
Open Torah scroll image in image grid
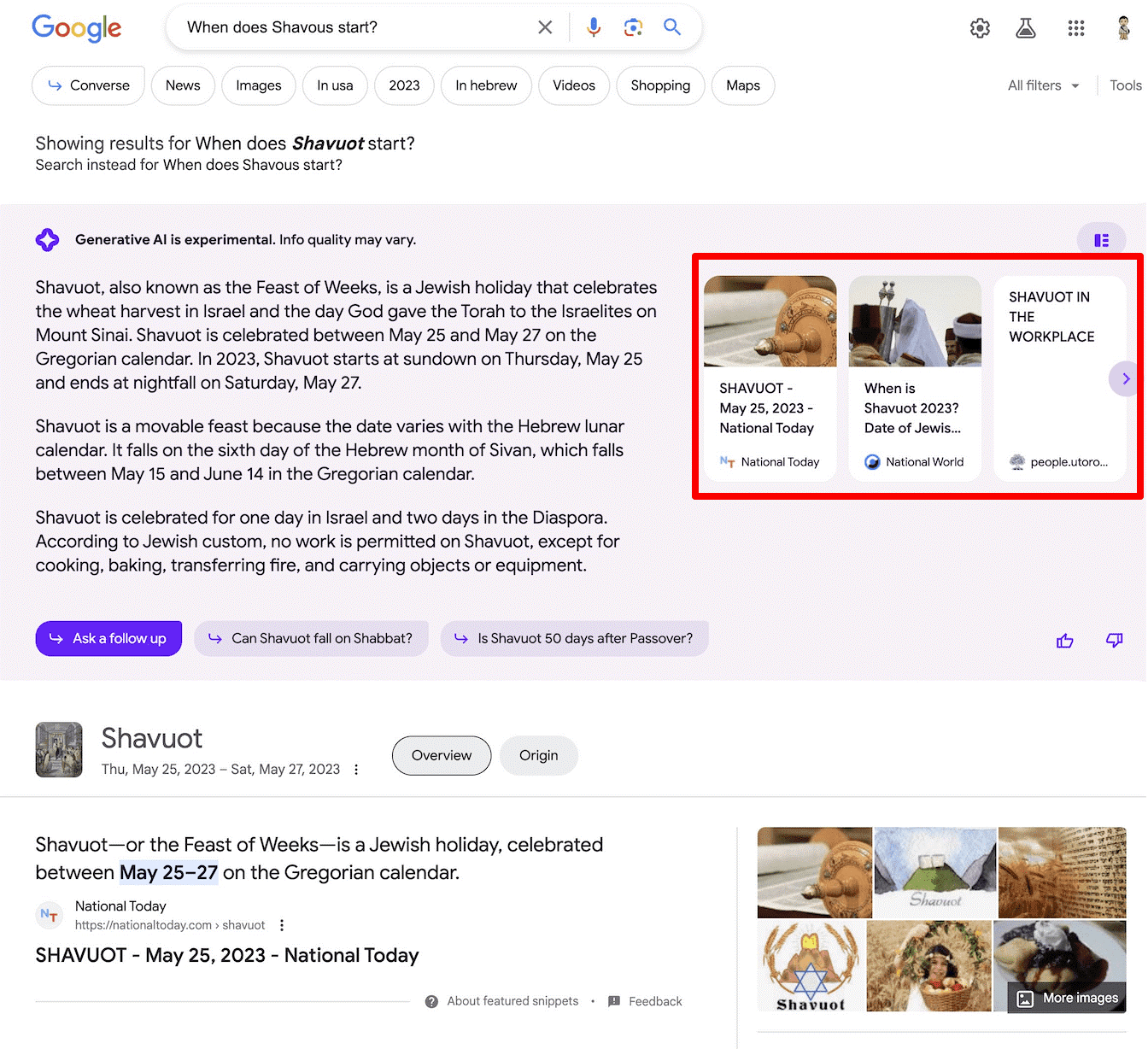click(815, 872)
